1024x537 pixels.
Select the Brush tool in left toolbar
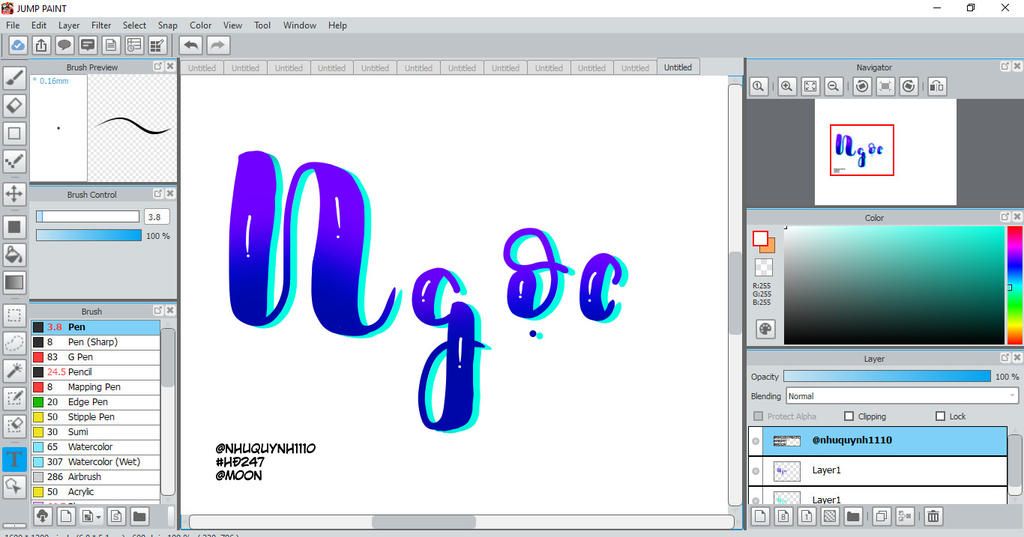[14, 78]
